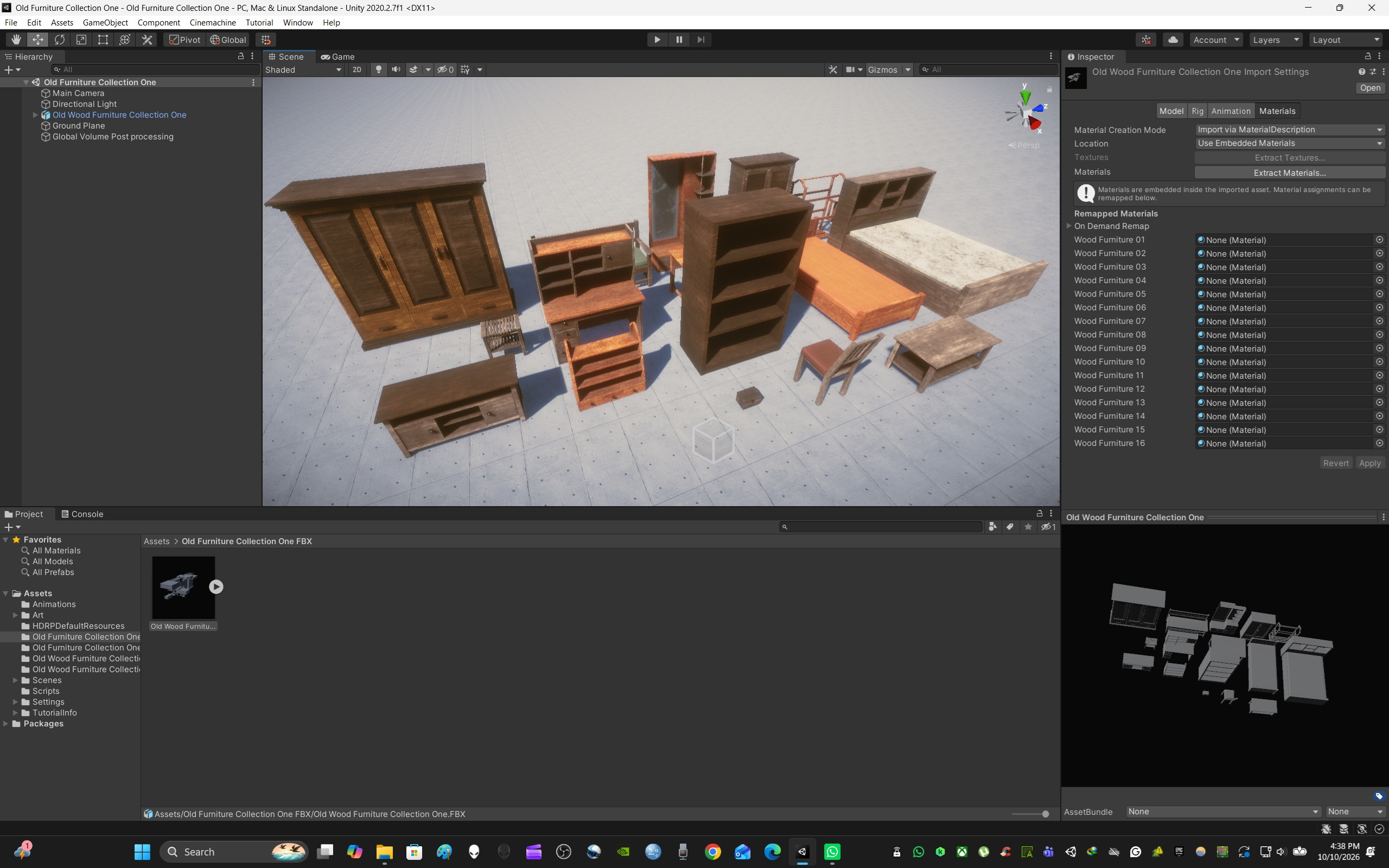The width and height of the screenshot is (1389, 868).
Task: Open the Cinemachine menu
Action: coord(212,22)
